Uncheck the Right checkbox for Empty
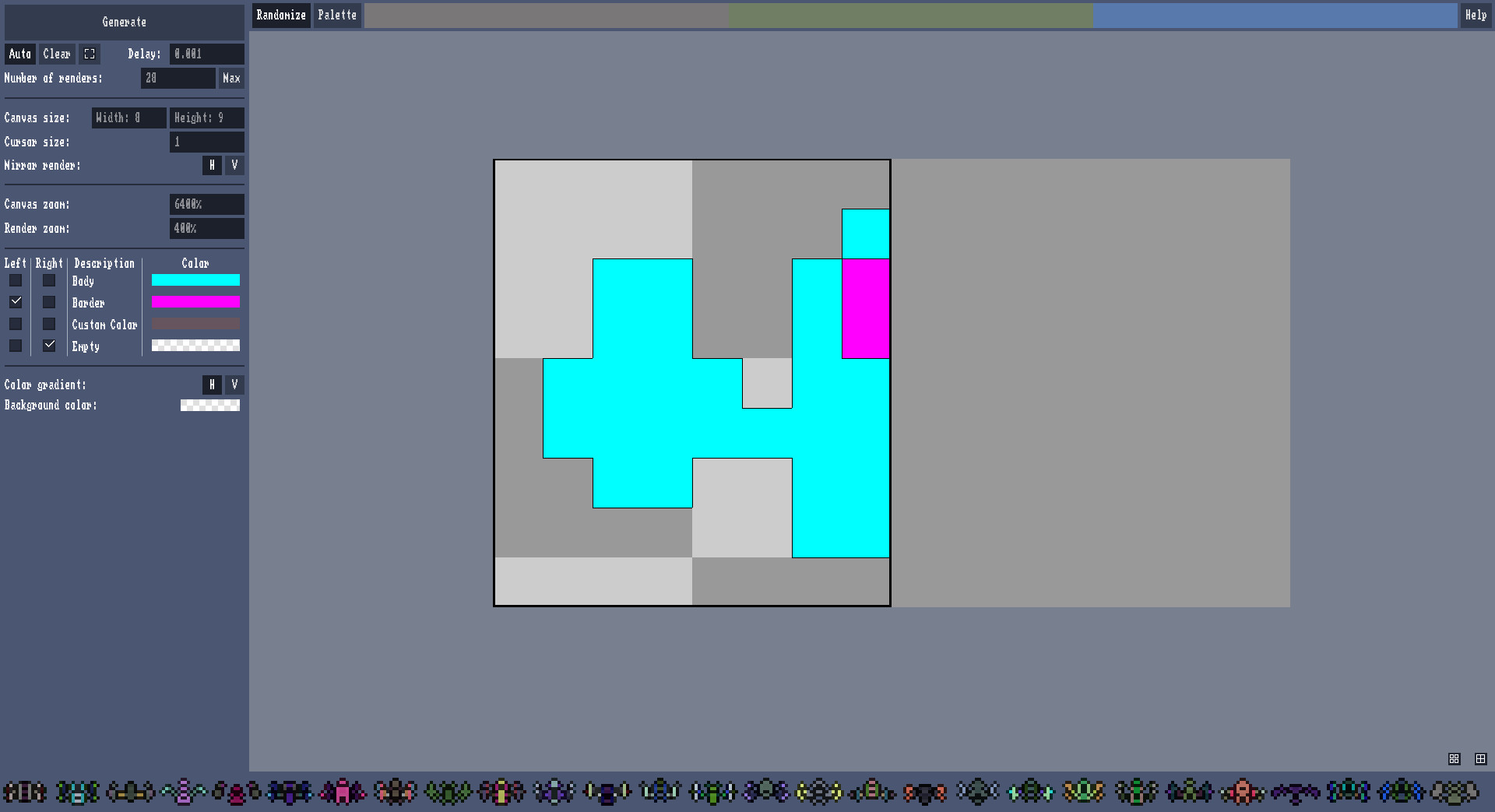Viewport: 1495px width, 812px height. coord(49,346)
